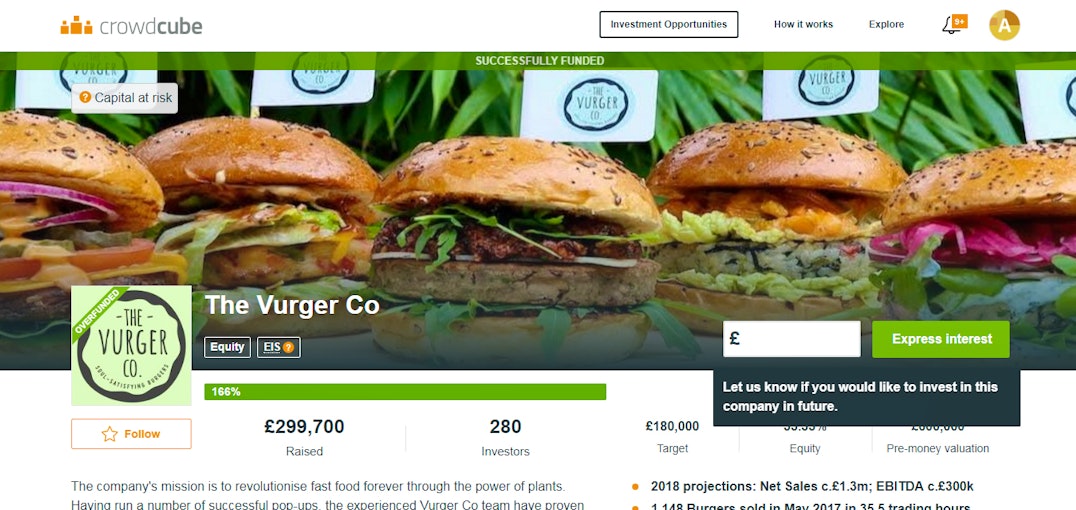
Task: Click the EIS info question mark icon
Action: pos(288,347)
